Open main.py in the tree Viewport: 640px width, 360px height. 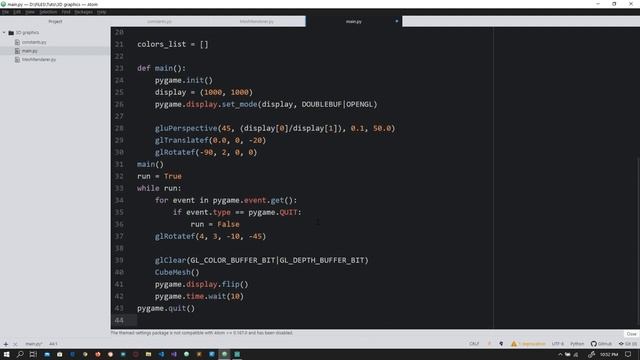29,51
